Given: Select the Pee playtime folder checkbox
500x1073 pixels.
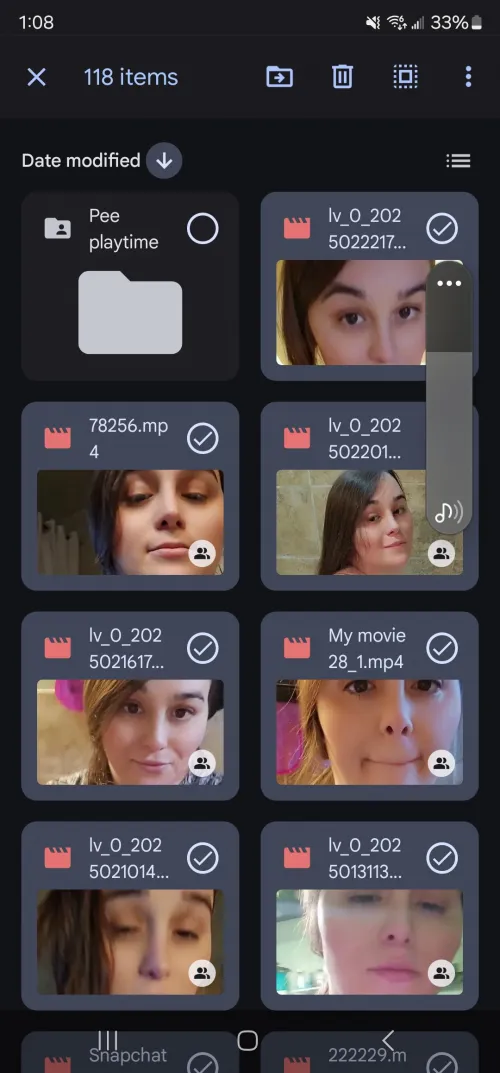Looking at the screenshot, I should point(202,229).
